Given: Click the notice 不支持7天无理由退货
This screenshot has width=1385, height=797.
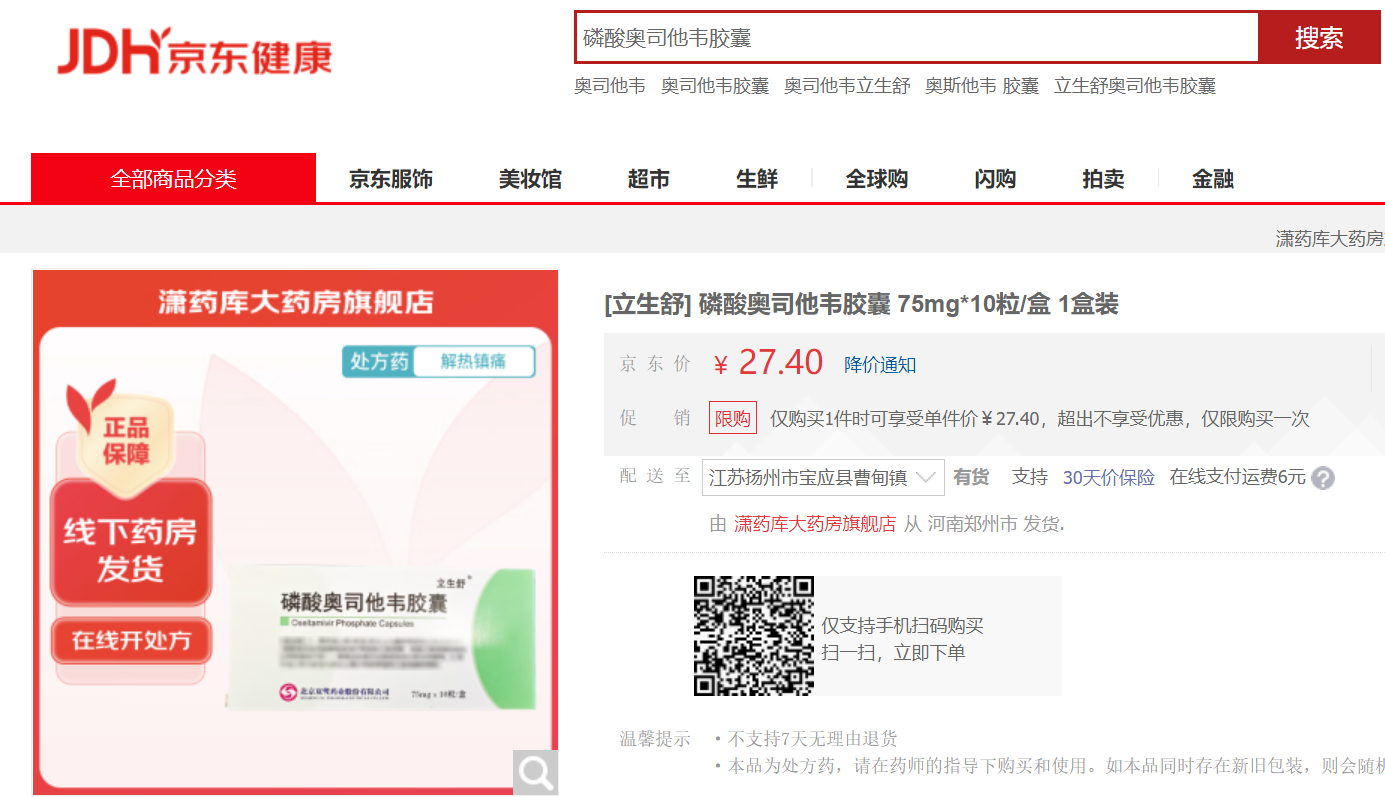Looking at the screenshot, I should pyautogui.click(x=812, y=739).
